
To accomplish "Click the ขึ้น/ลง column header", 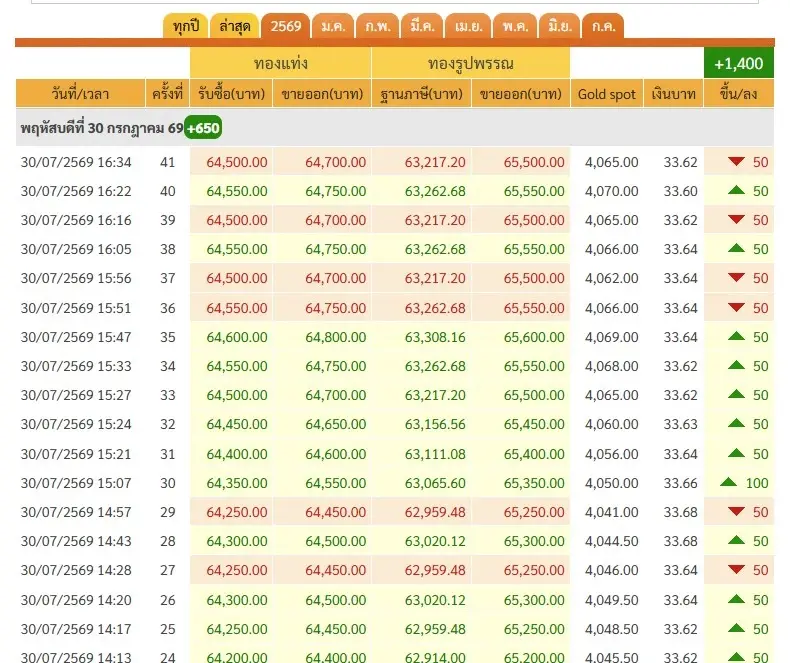I will [739, 94].
